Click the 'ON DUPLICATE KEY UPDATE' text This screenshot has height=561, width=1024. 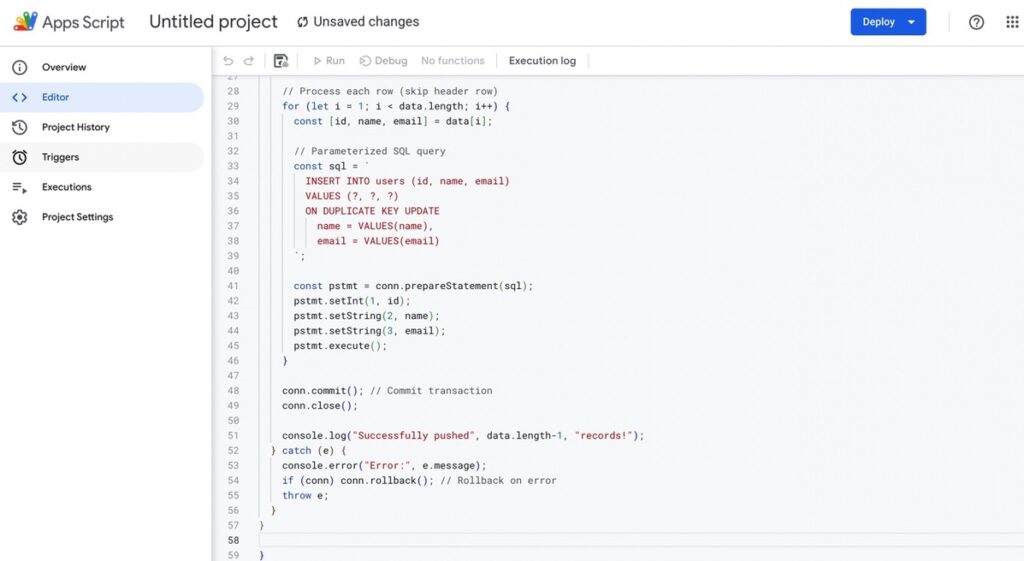(372, 211)
